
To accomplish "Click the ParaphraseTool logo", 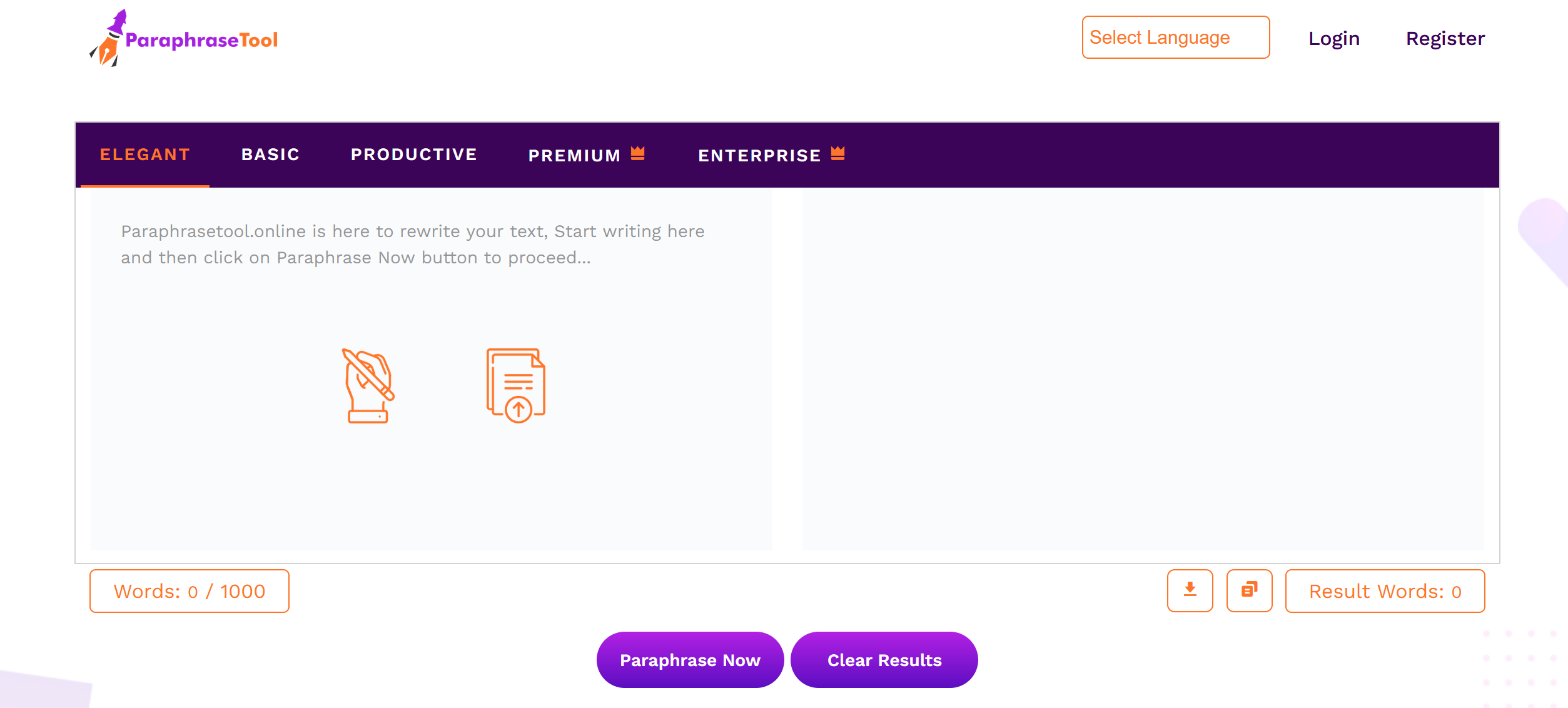I will pos(183,38).
